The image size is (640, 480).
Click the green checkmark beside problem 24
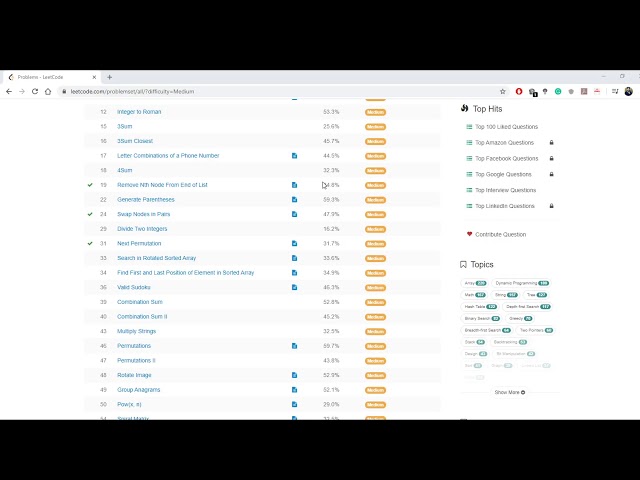[90, 214]
